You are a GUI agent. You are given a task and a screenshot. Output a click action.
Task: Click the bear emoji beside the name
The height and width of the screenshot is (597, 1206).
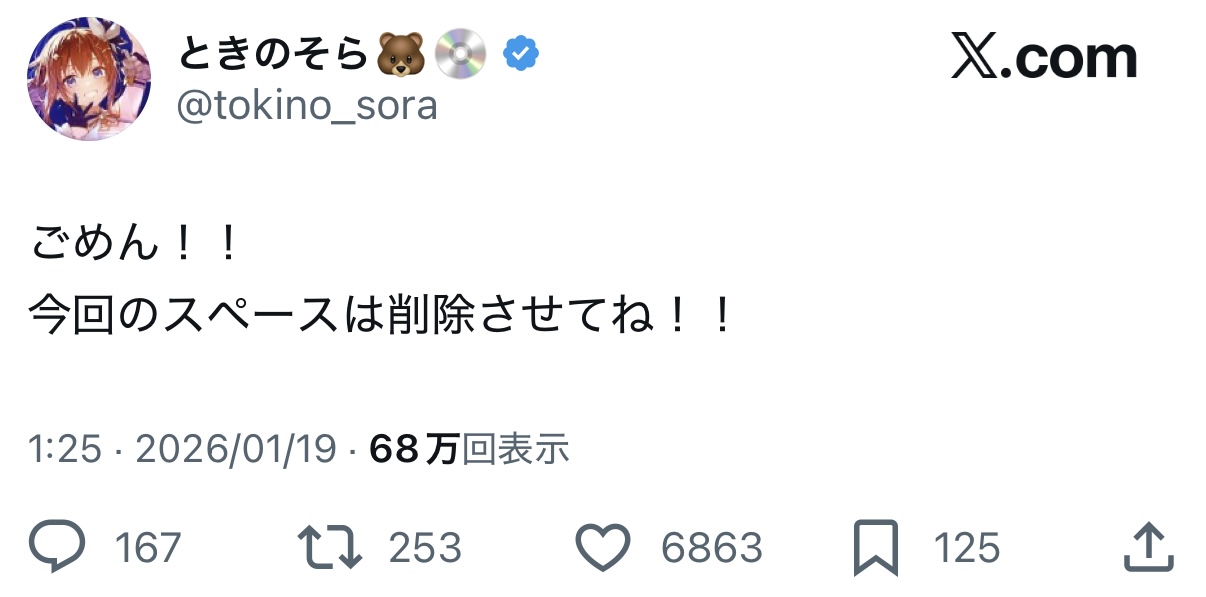pyautogui.click(x=401, y=54)
